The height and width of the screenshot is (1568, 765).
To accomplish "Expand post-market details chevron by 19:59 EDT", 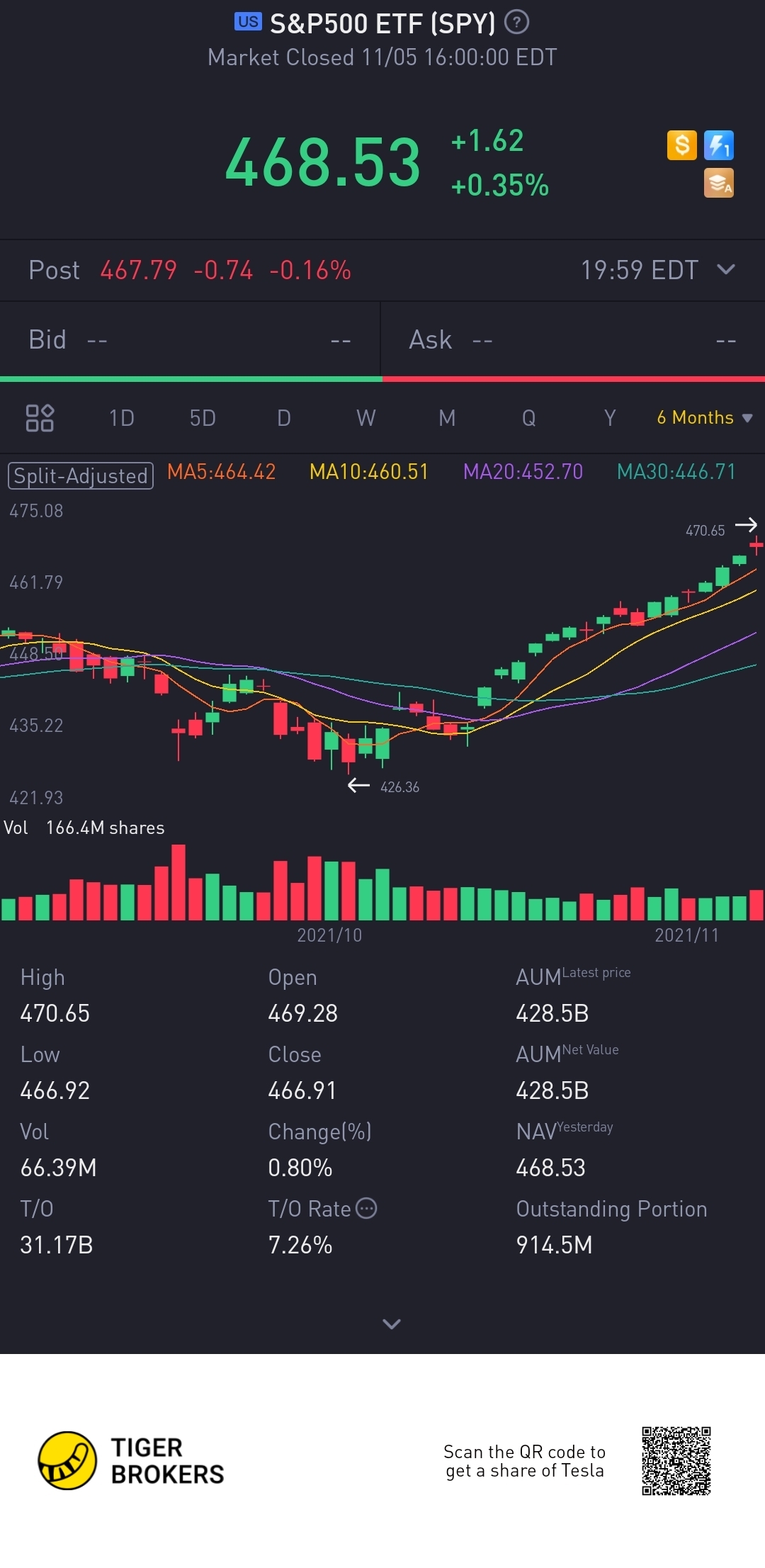I will (726, 269).
